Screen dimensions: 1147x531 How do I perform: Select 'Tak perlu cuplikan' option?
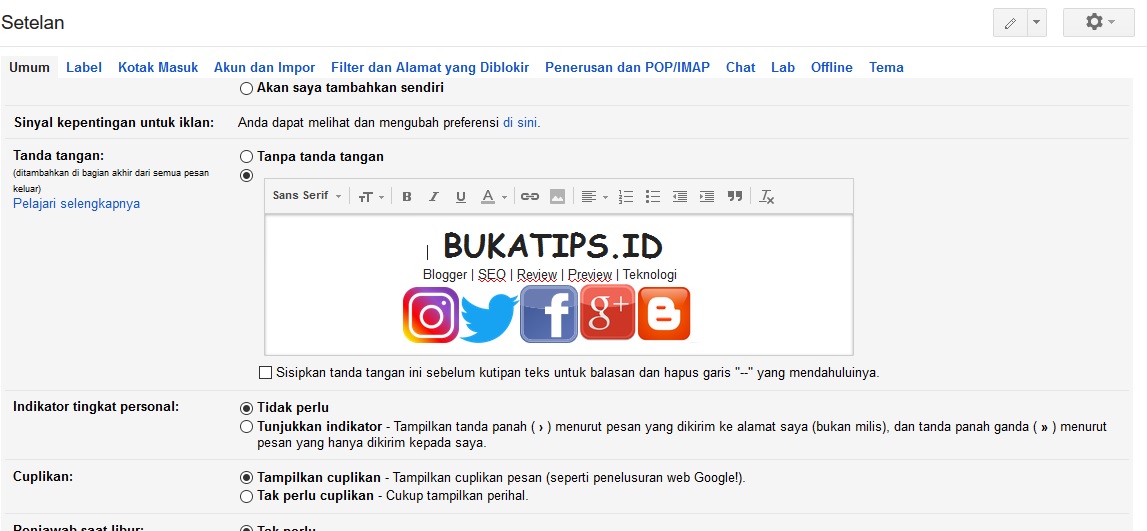tap(247, 496)
